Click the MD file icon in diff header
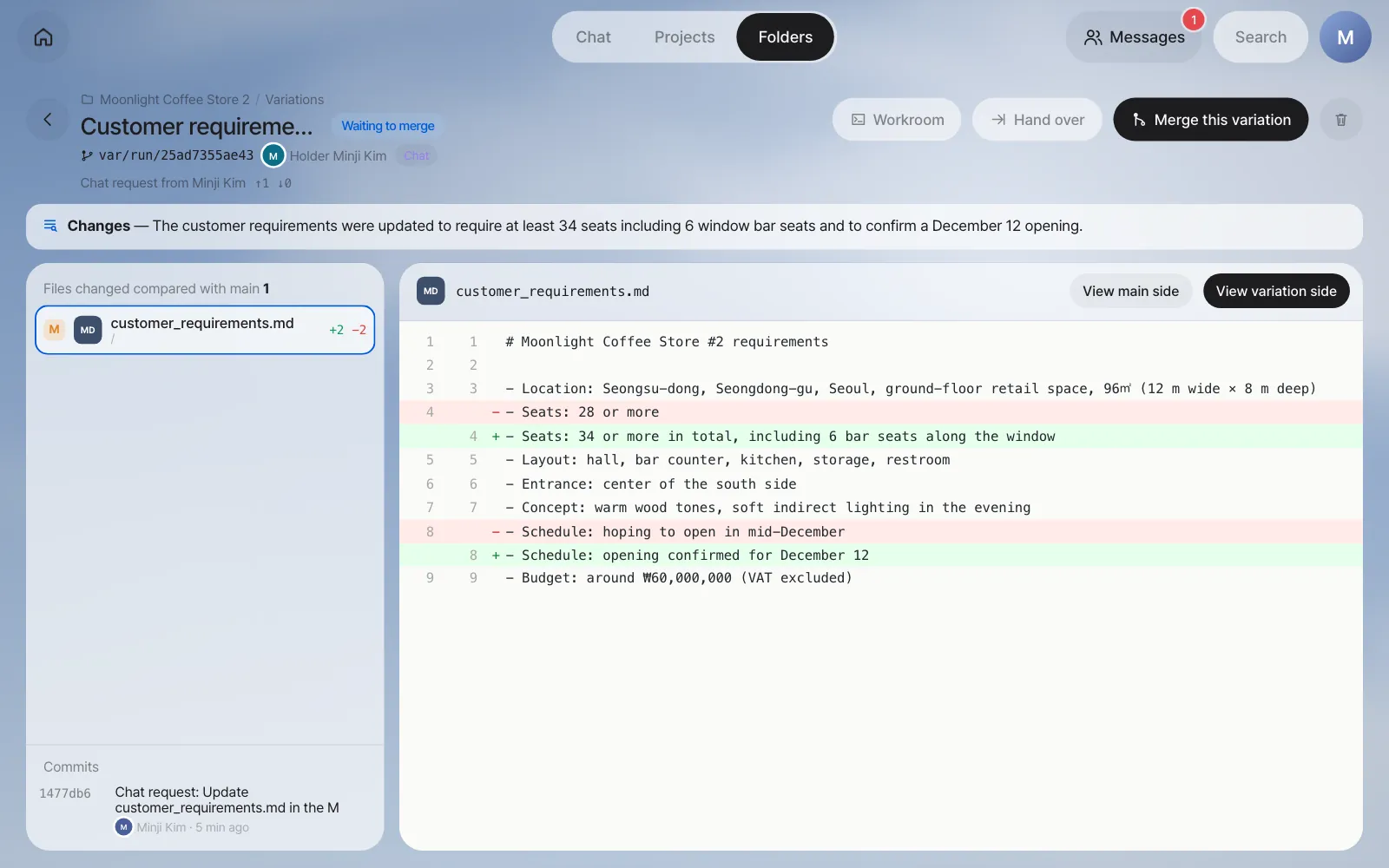Screen dimensions: 1389x868 tap(431, 292)
